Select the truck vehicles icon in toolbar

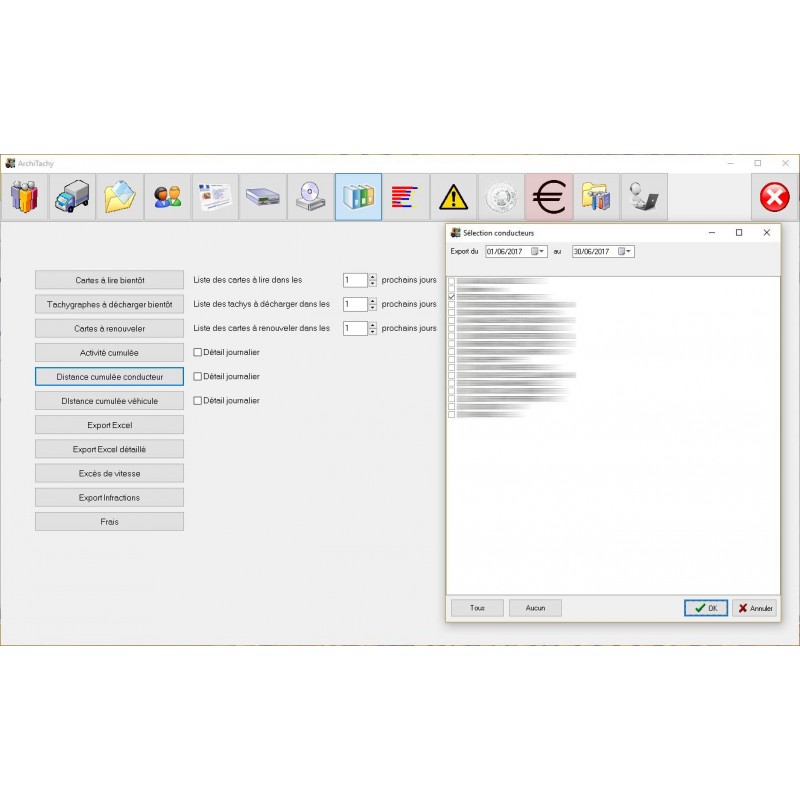pos(71,197)
